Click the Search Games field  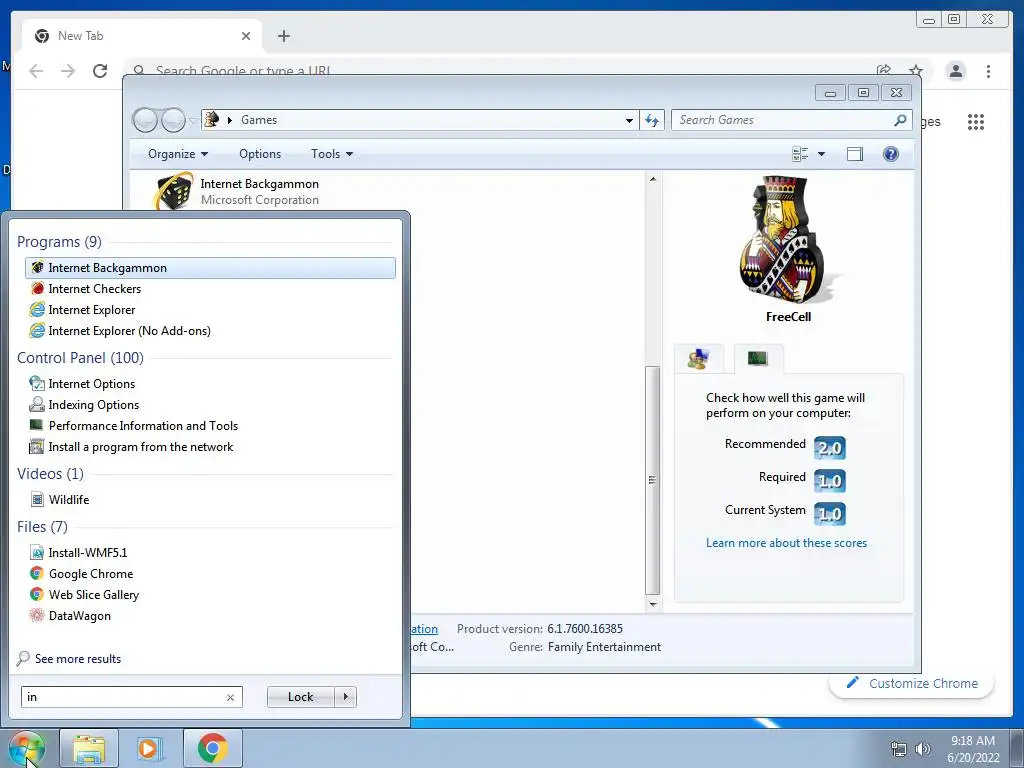784,120
